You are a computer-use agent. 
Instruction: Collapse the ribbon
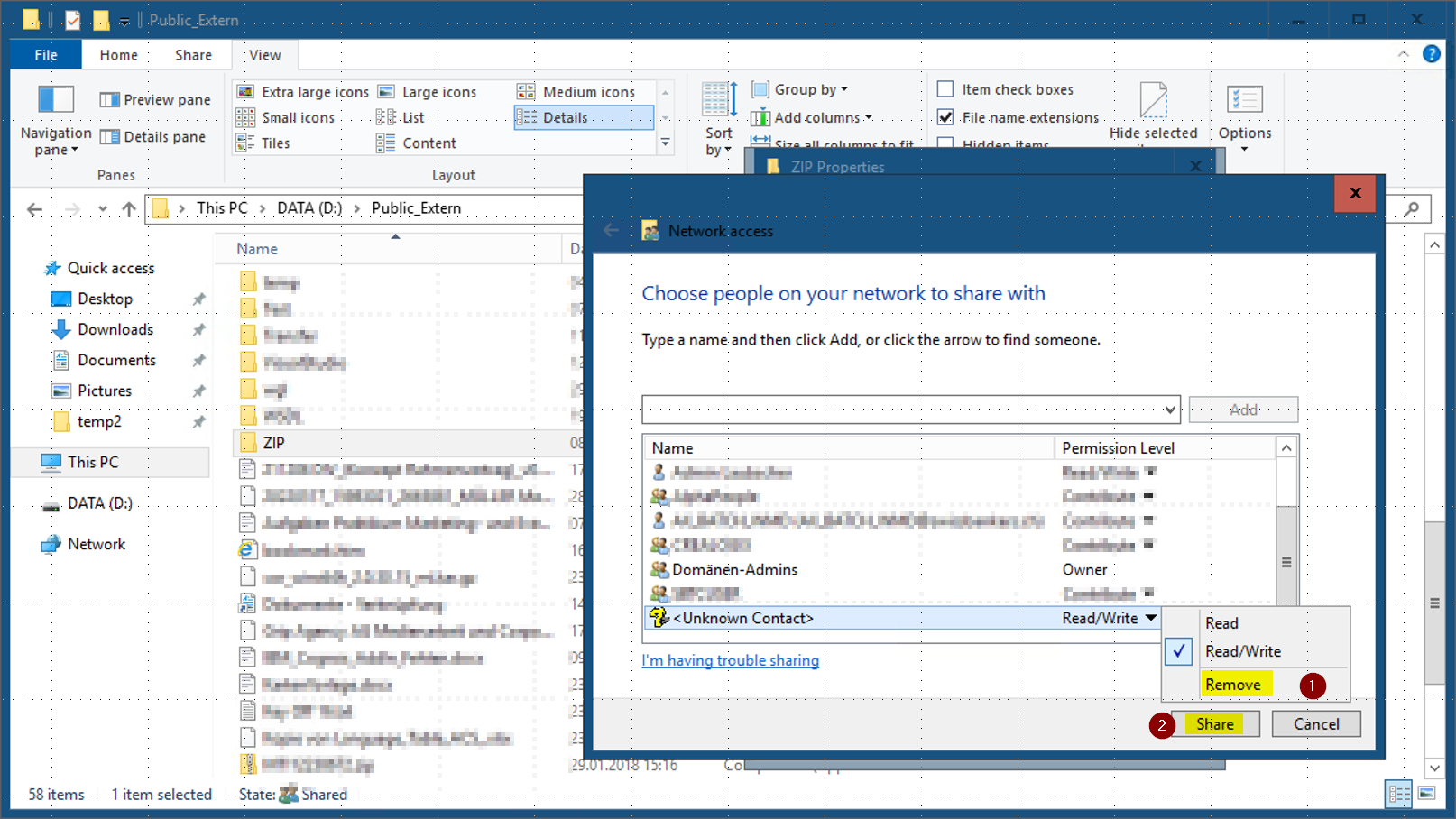pyautogui.click(x=1403, y=54)
